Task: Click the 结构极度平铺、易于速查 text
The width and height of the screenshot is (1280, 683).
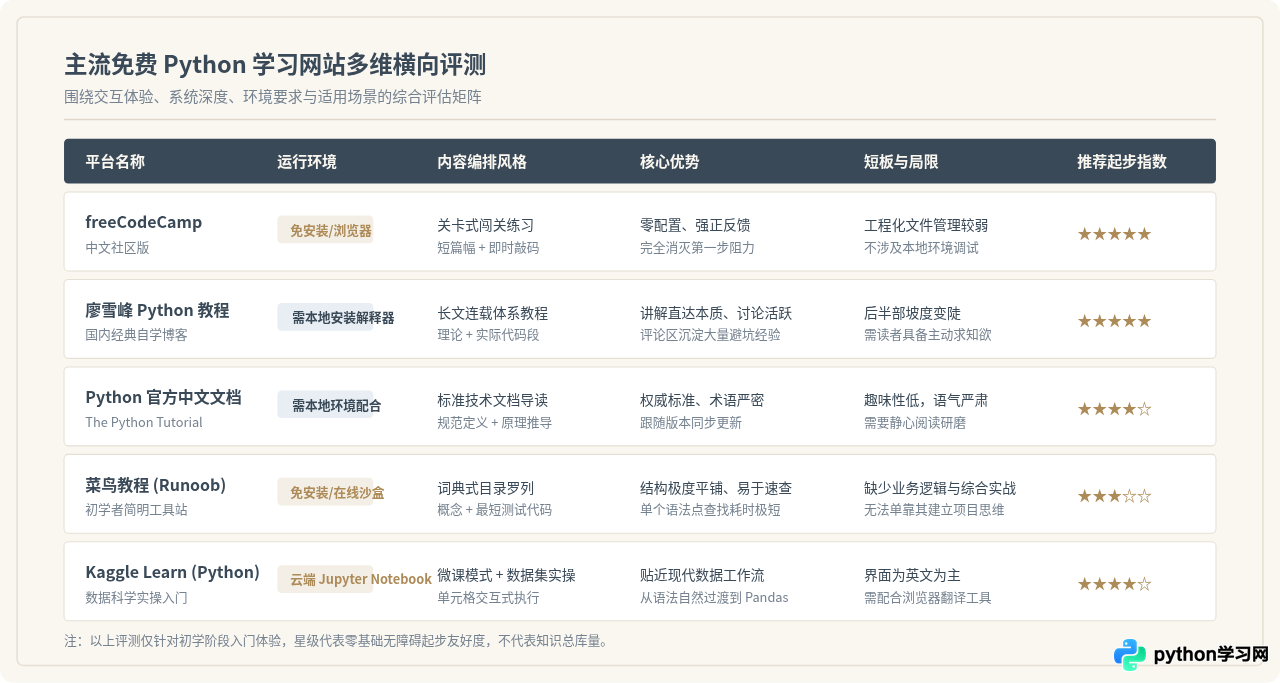Action: tap(716, 488)
